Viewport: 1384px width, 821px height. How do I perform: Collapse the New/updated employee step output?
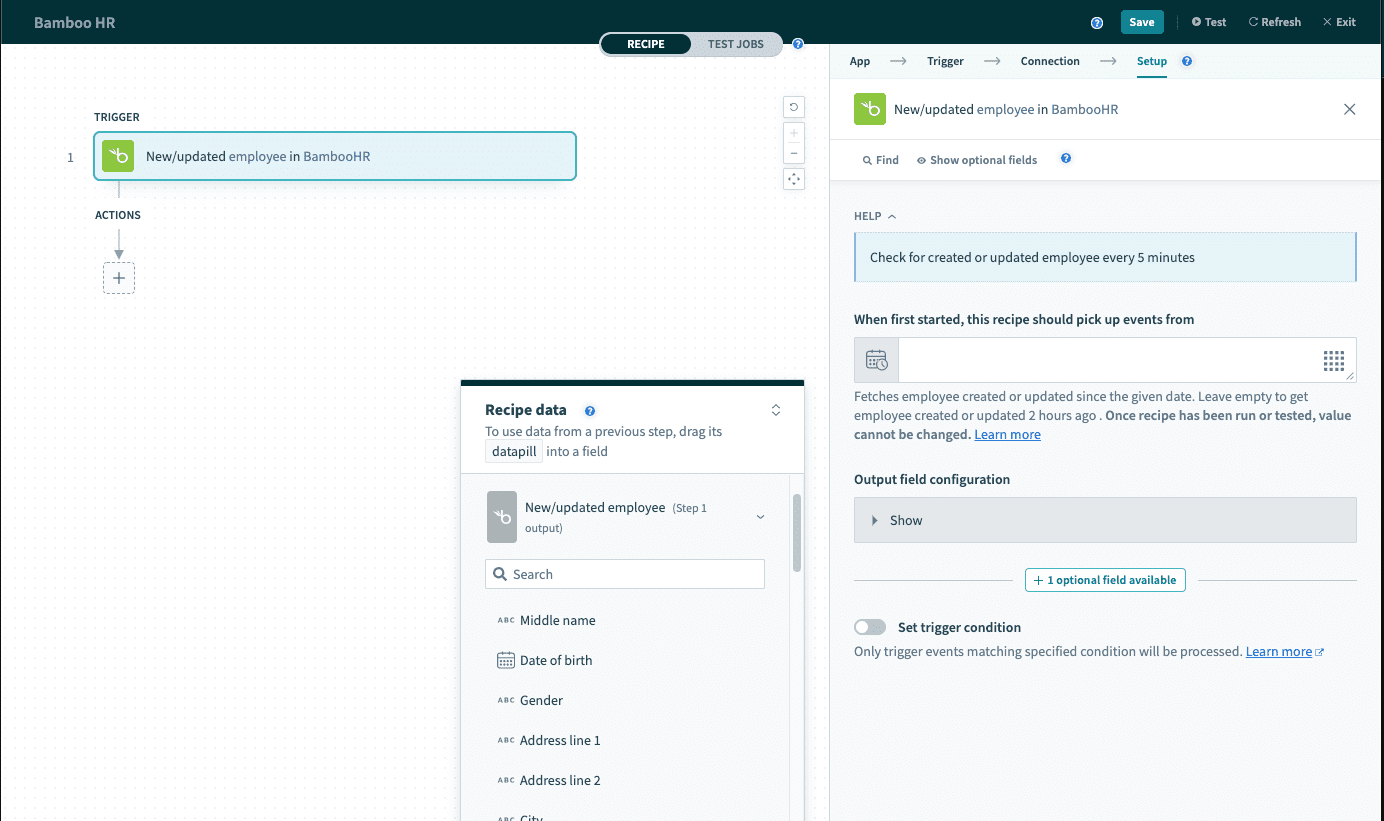[x=760, y=517]
